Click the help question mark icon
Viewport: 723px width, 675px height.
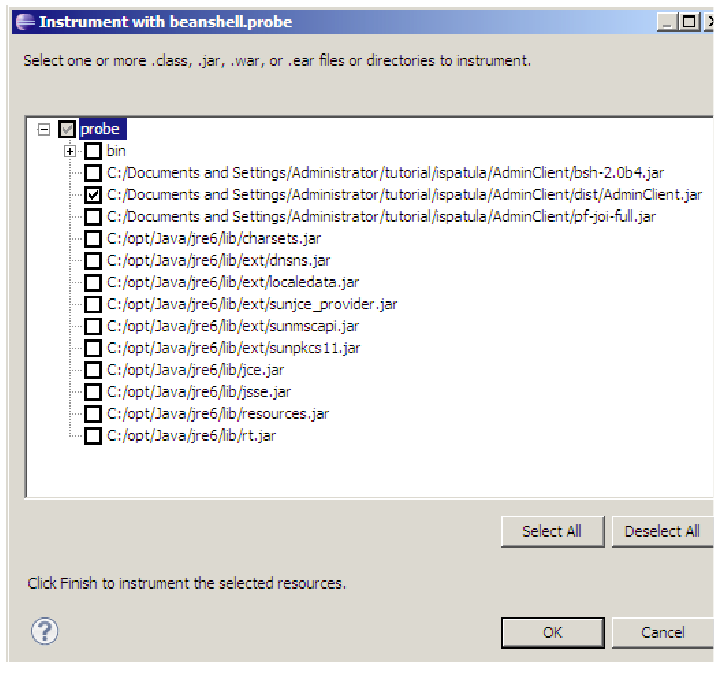point(45,631)
